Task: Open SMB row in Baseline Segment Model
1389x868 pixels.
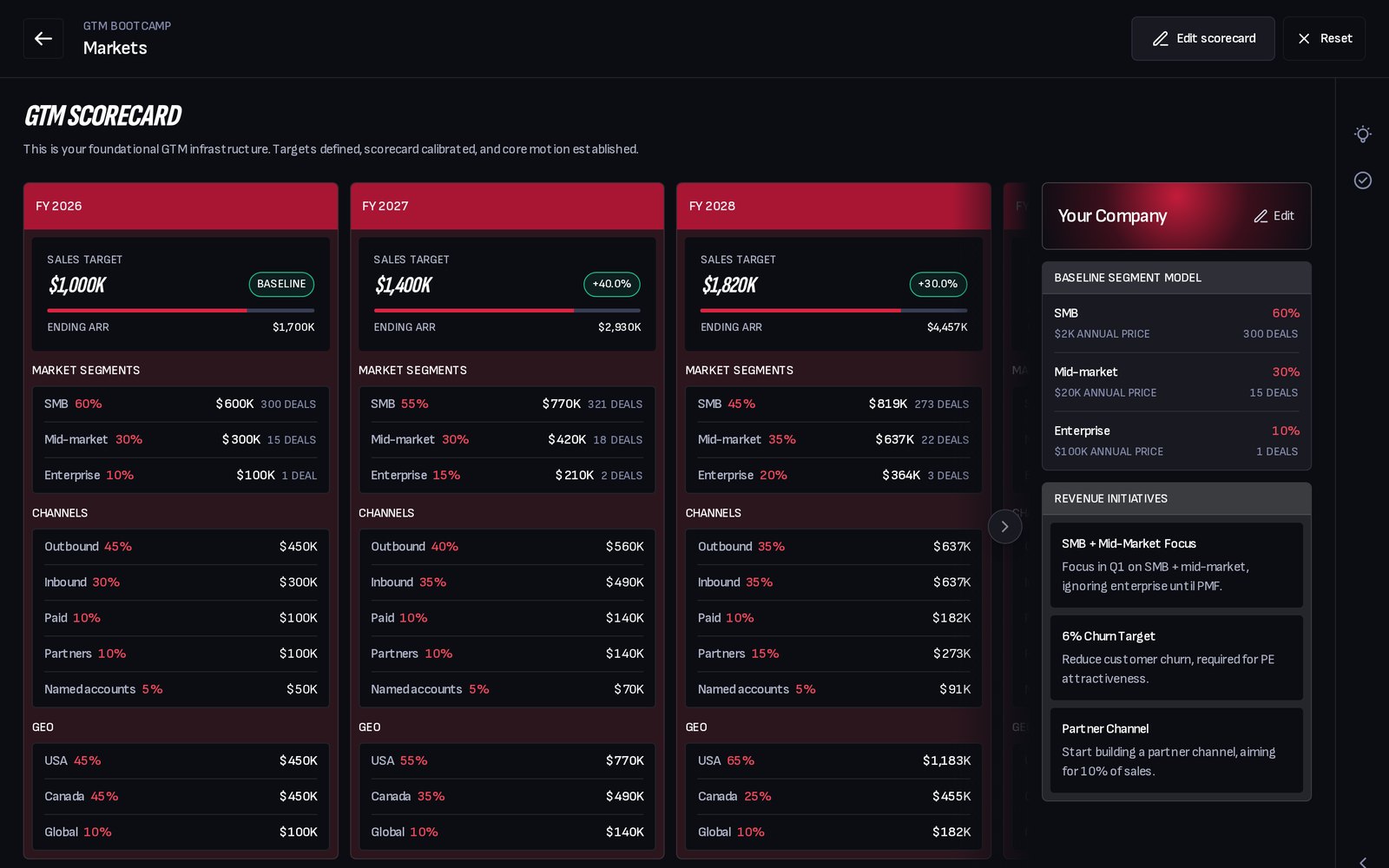Action: 1176,323
